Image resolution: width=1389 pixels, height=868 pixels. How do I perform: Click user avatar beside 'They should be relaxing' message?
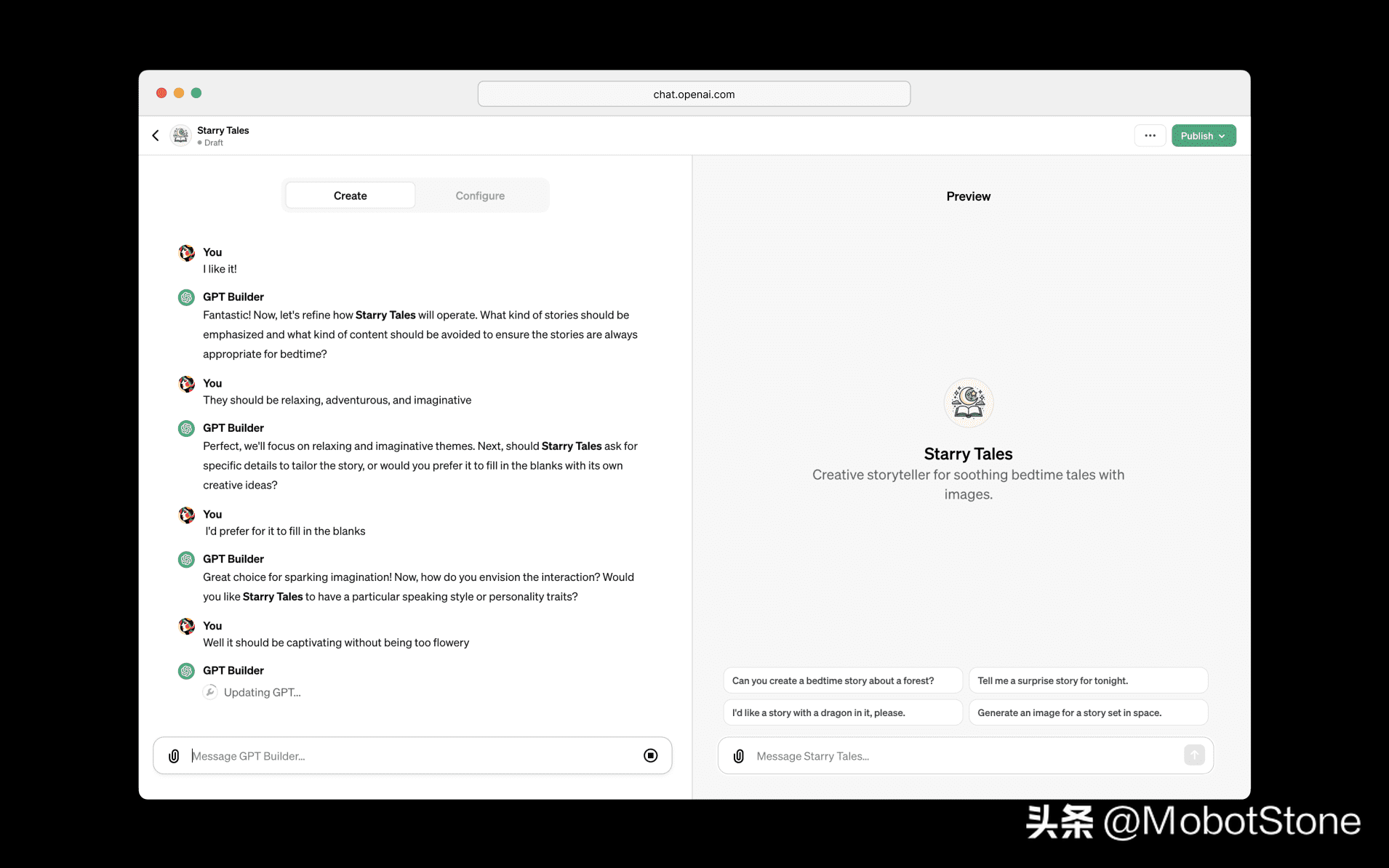[186, 384]
